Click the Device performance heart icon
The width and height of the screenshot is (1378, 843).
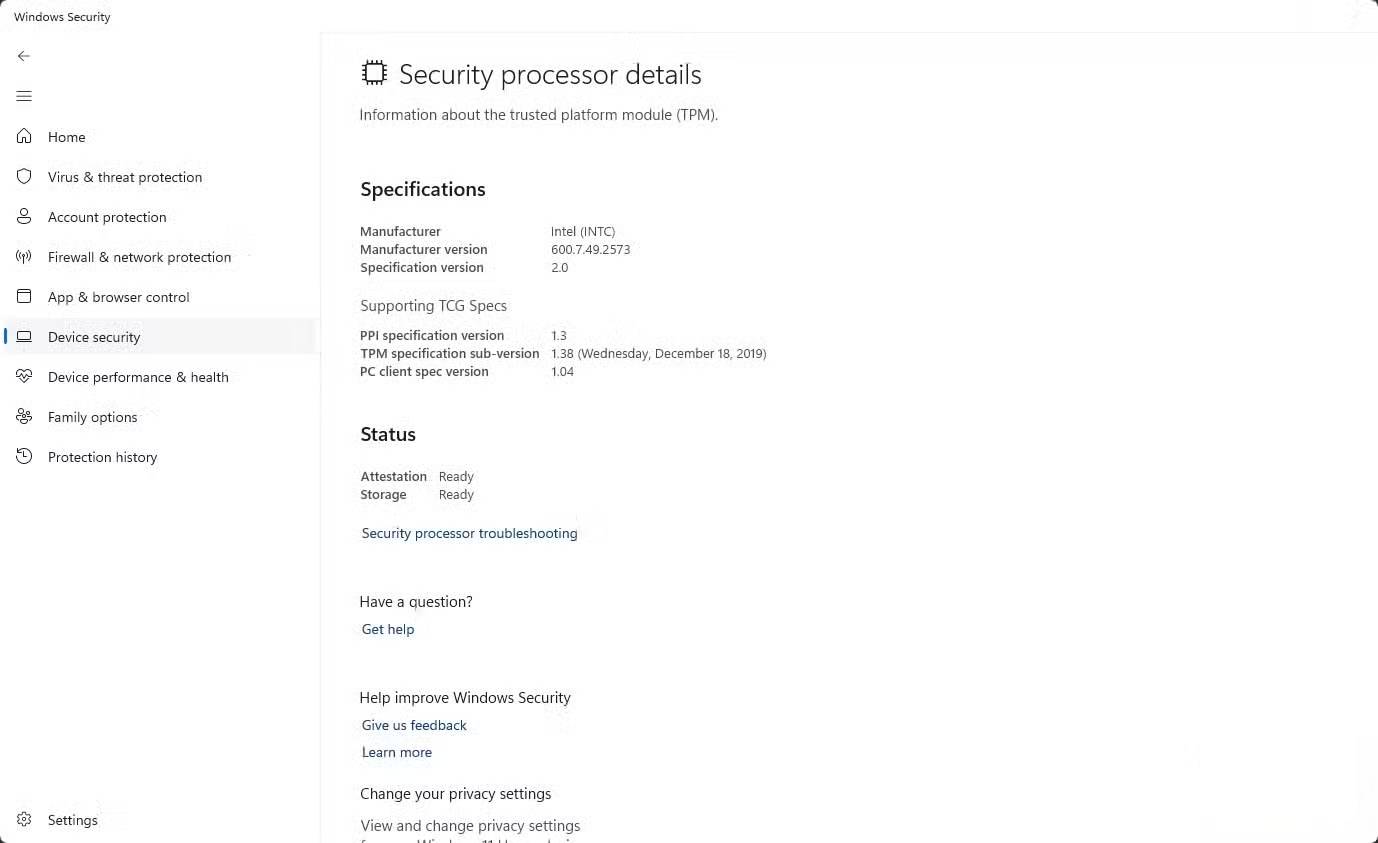point(24,377)
